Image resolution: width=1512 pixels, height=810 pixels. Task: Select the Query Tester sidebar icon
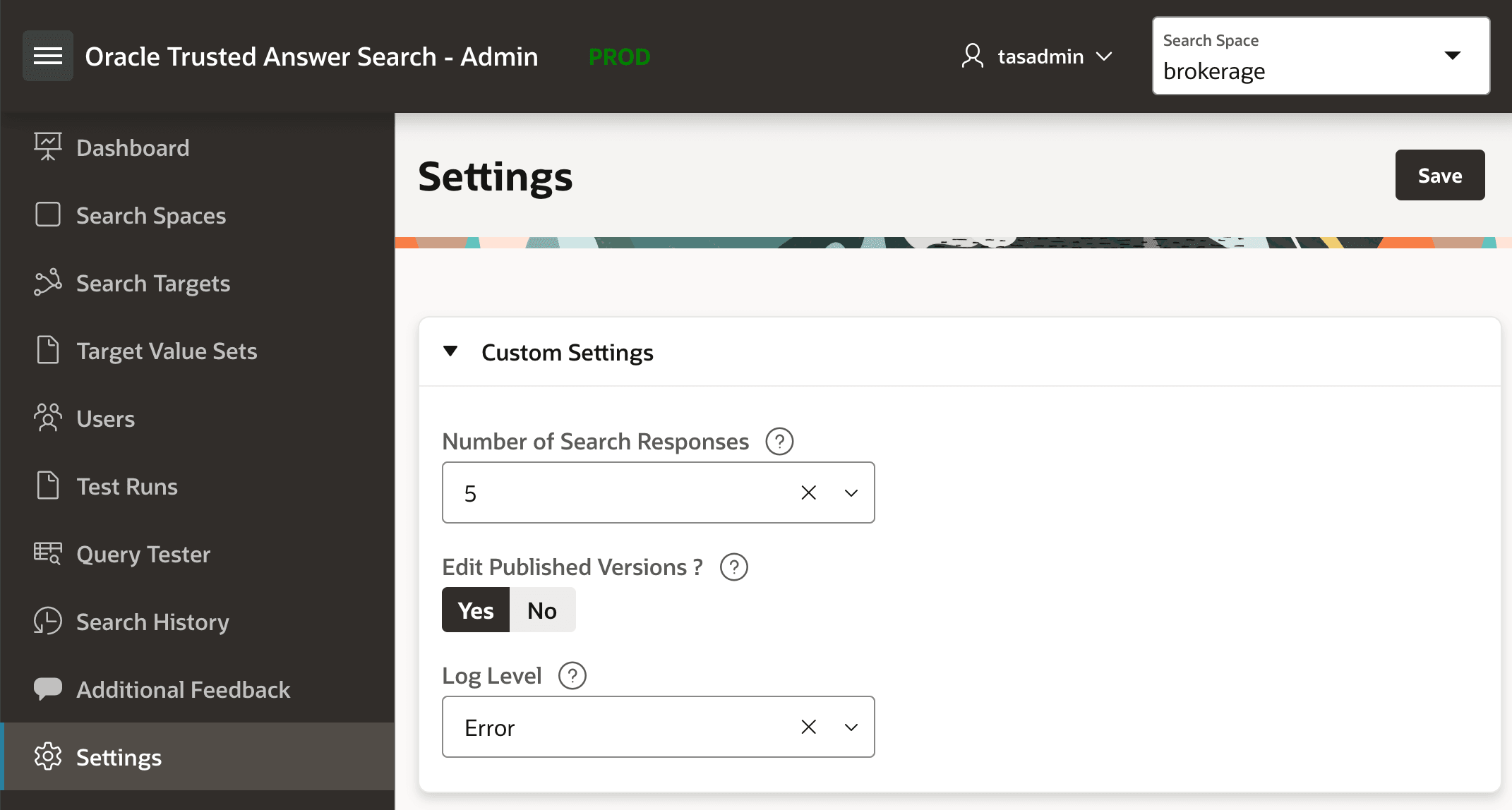tap(47, 554)
